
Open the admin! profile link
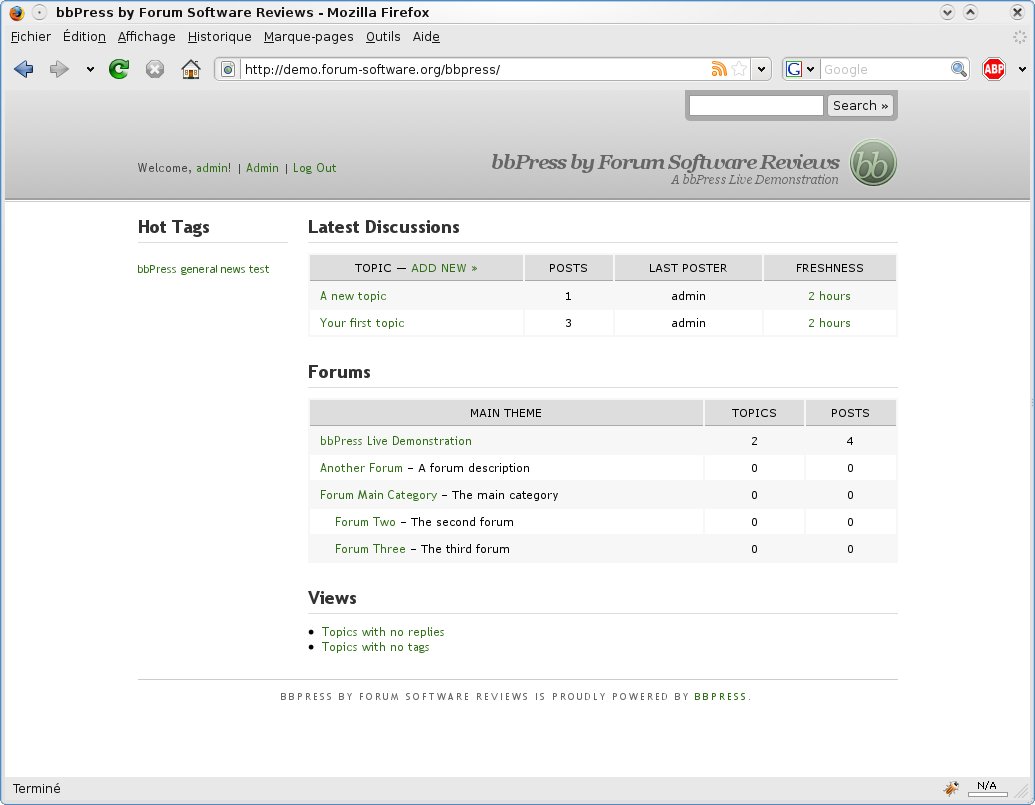[x=213, y=168]
